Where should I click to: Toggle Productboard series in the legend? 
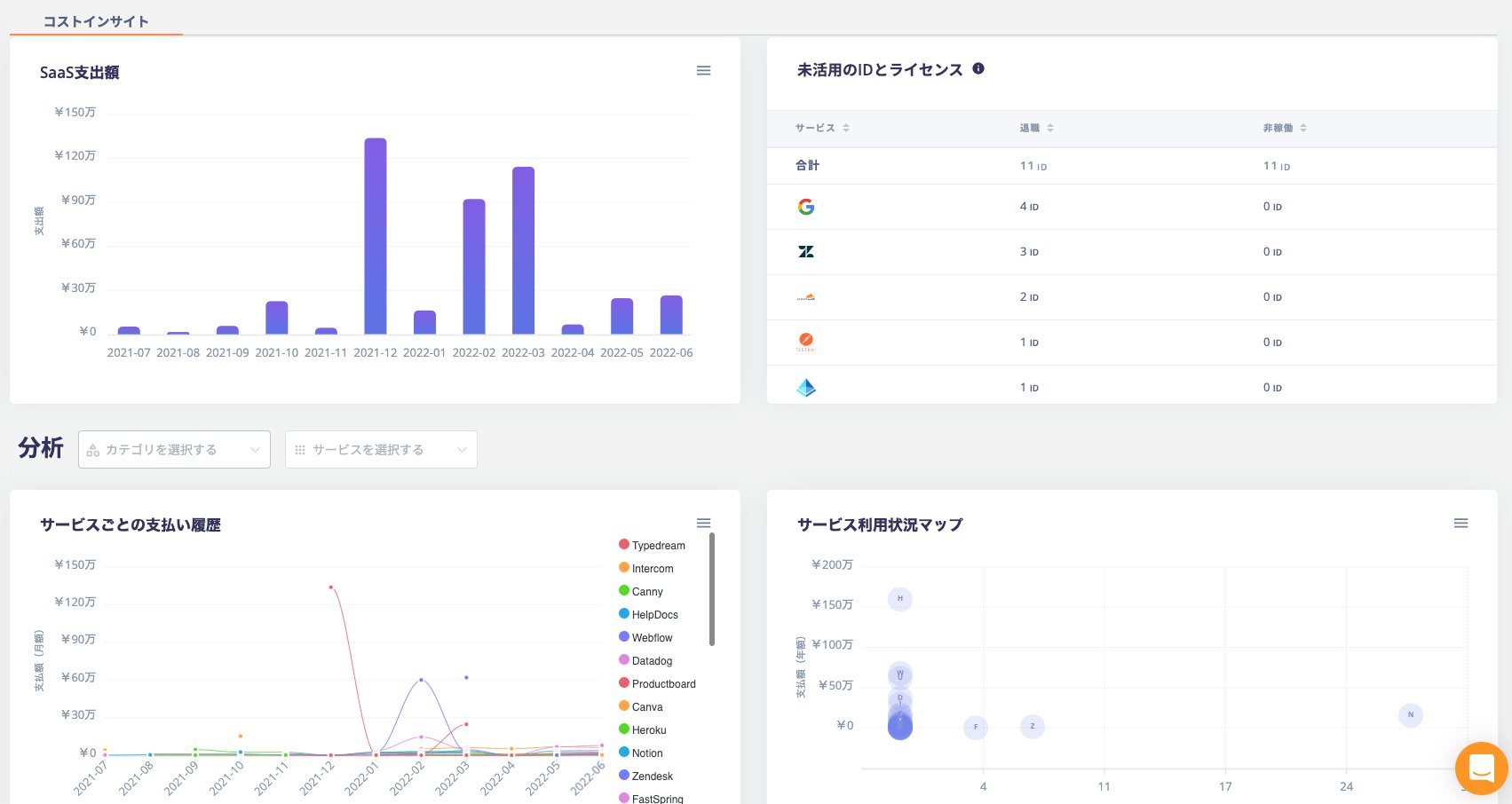coord(657,683)
